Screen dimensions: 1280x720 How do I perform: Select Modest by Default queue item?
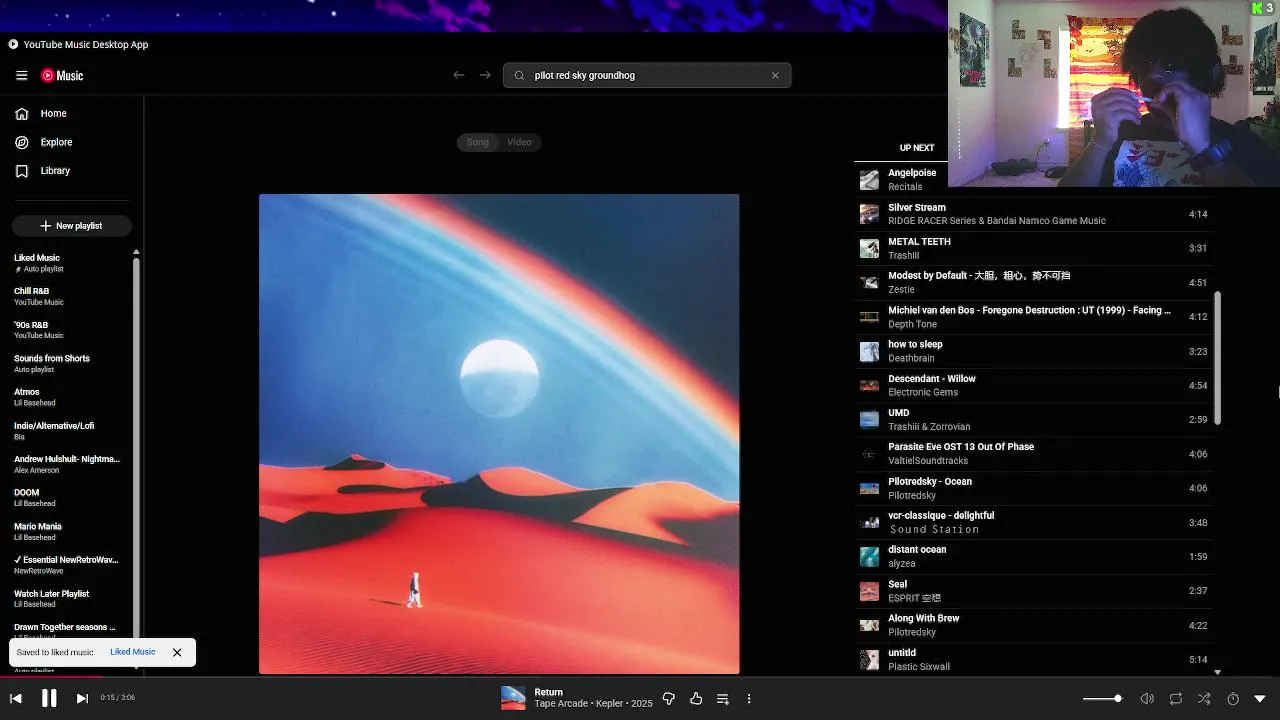tap(1033, 282)
